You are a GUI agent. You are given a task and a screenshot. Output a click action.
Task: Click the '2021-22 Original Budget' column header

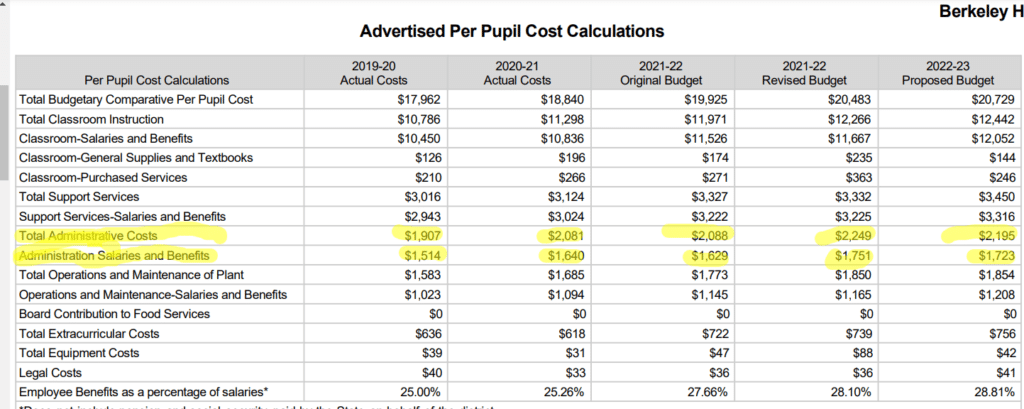coord(660,72)
